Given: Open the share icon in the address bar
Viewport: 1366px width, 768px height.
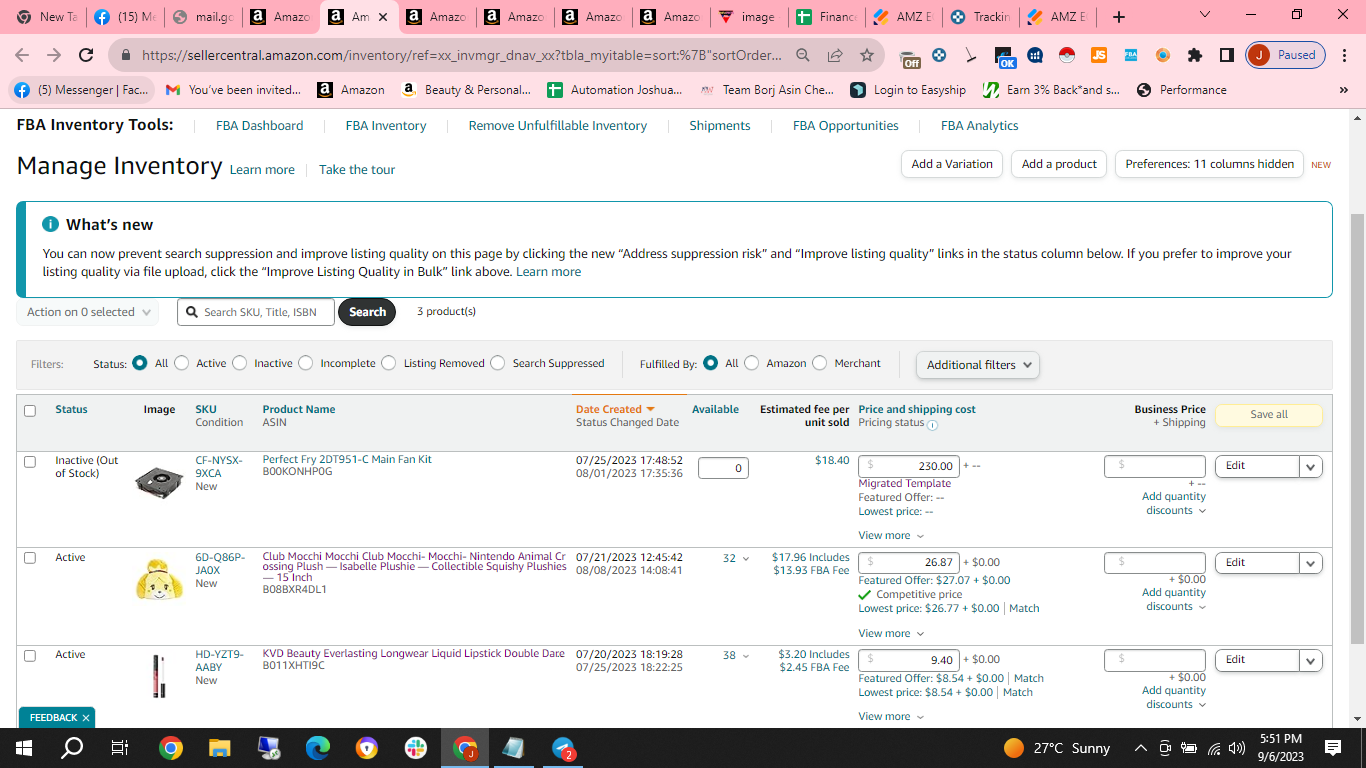Looking at the screenshot, I should [835, 55].
